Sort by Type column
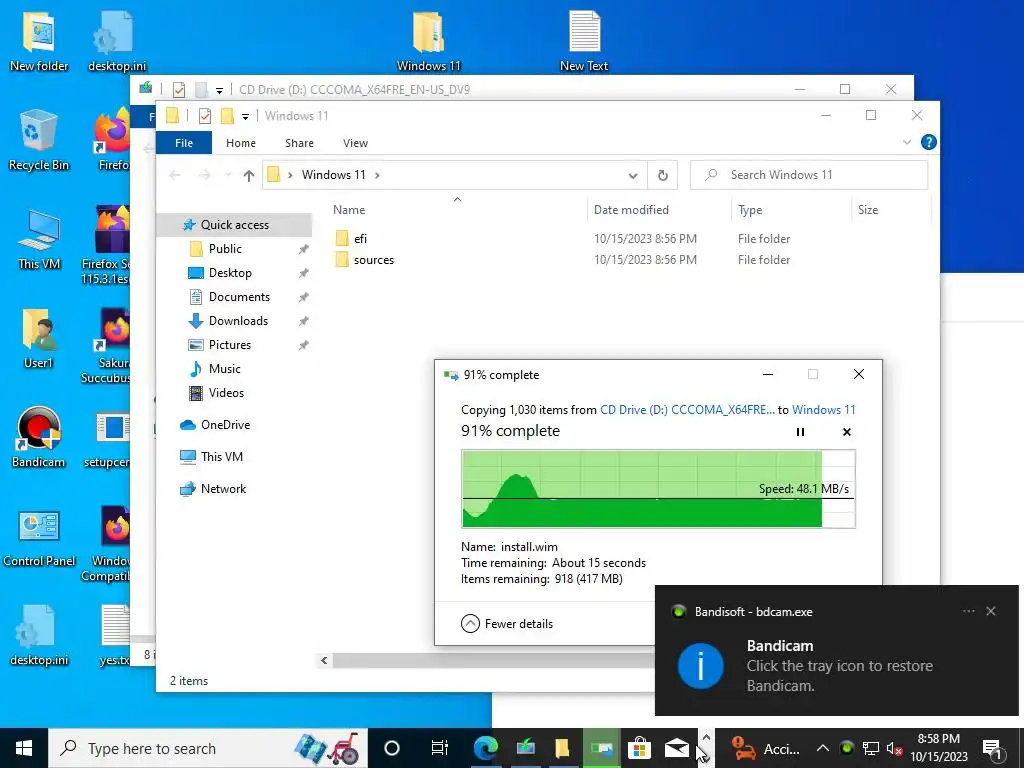The height and width of the screenshot is (768, 1024). (750, 210)
